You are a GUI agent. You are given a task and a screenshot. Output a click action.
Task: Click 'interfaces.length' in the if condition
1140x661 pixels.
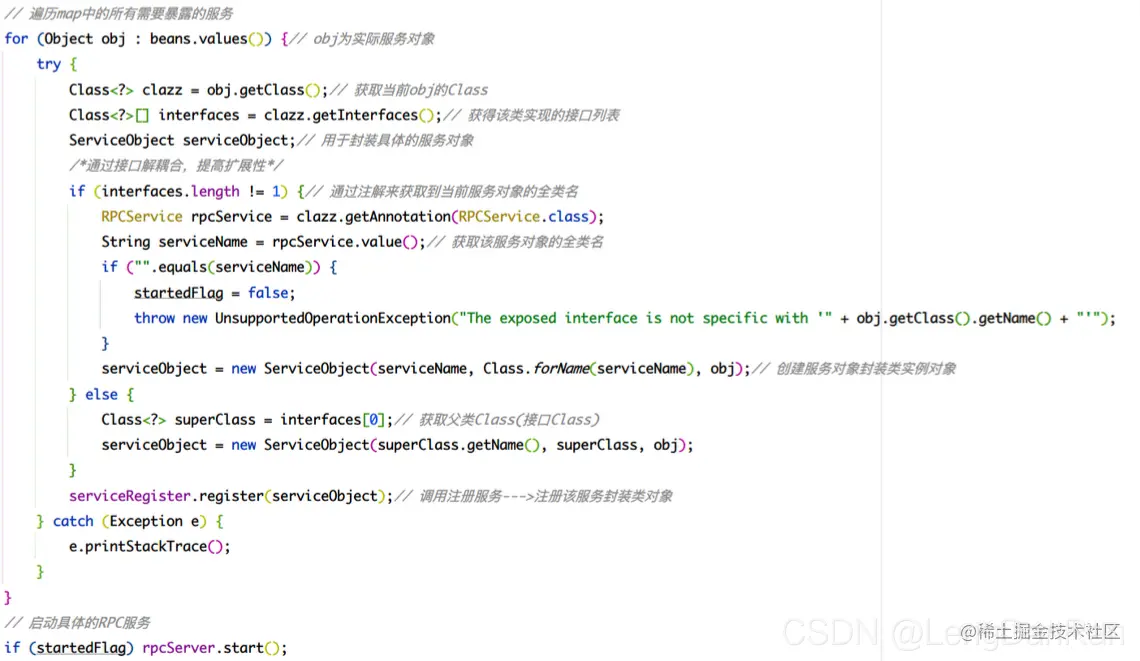tap(170, 191)
